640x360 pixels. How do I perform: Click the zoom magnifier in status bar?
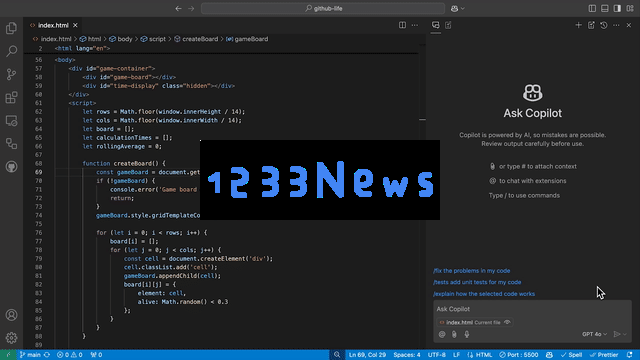(x=337, y=355)
